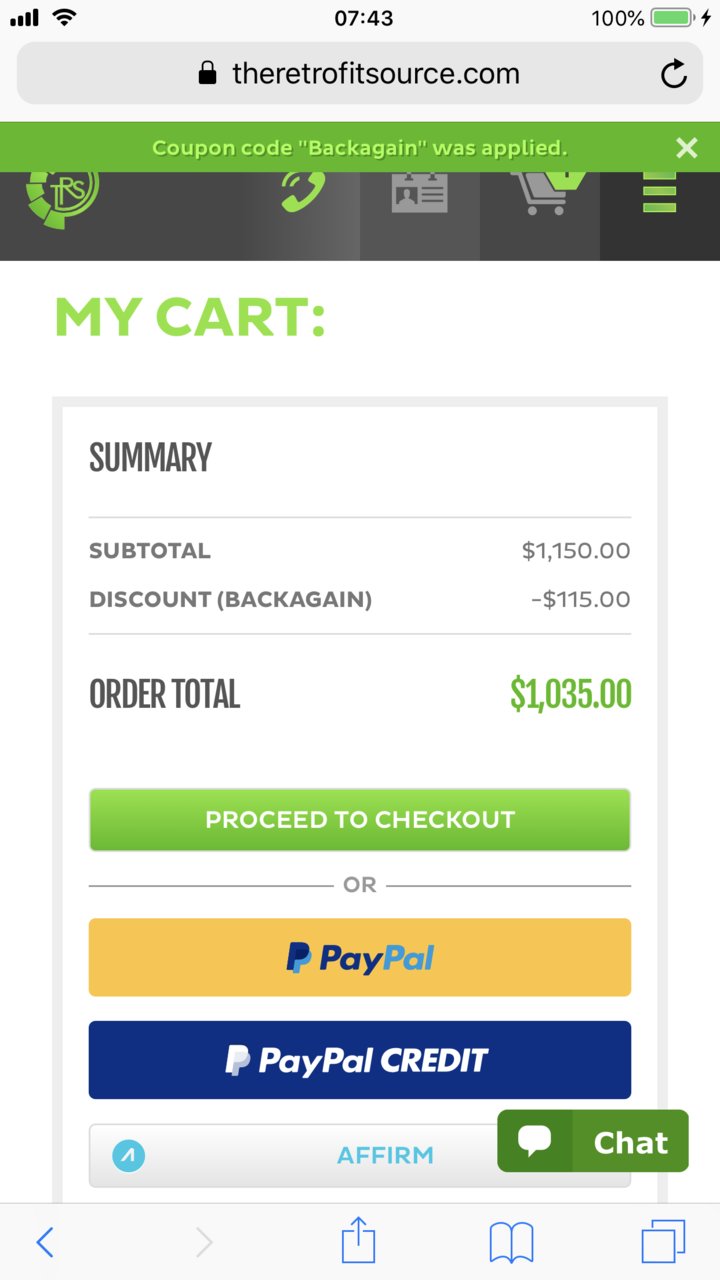This screenshot has height=1280, width=720.
Task: Choose PayPal Credit payment option
Action: point(360,1060)
